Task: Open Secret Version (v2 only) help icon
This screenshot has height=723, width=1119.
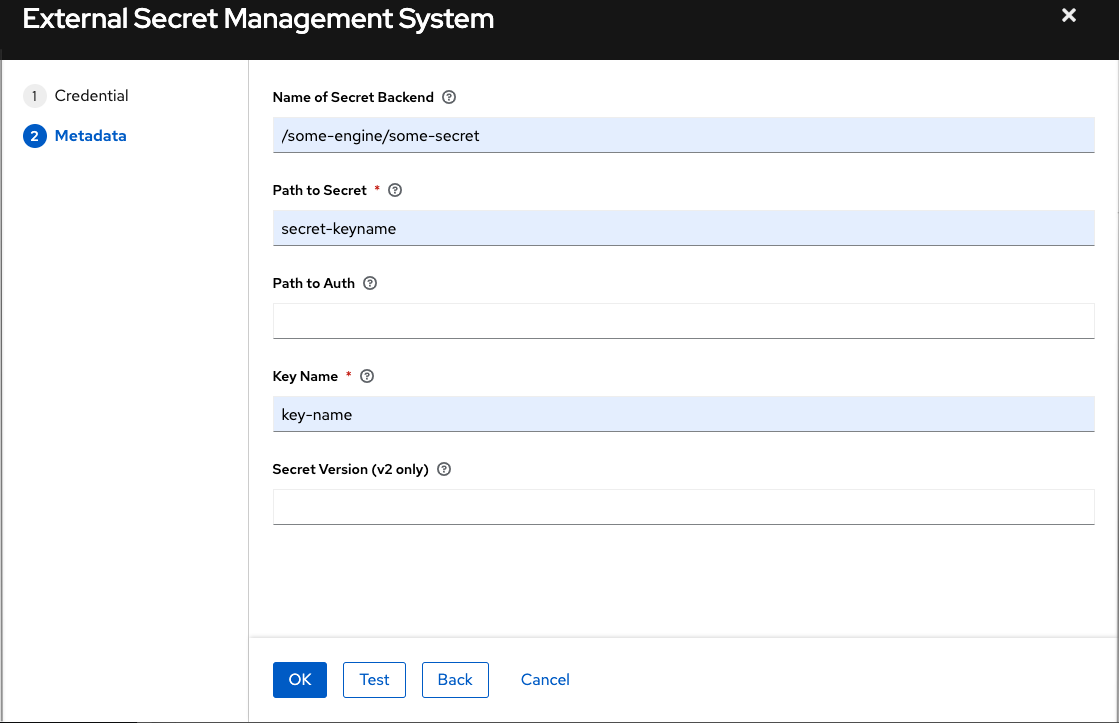Action: point(445,469)
